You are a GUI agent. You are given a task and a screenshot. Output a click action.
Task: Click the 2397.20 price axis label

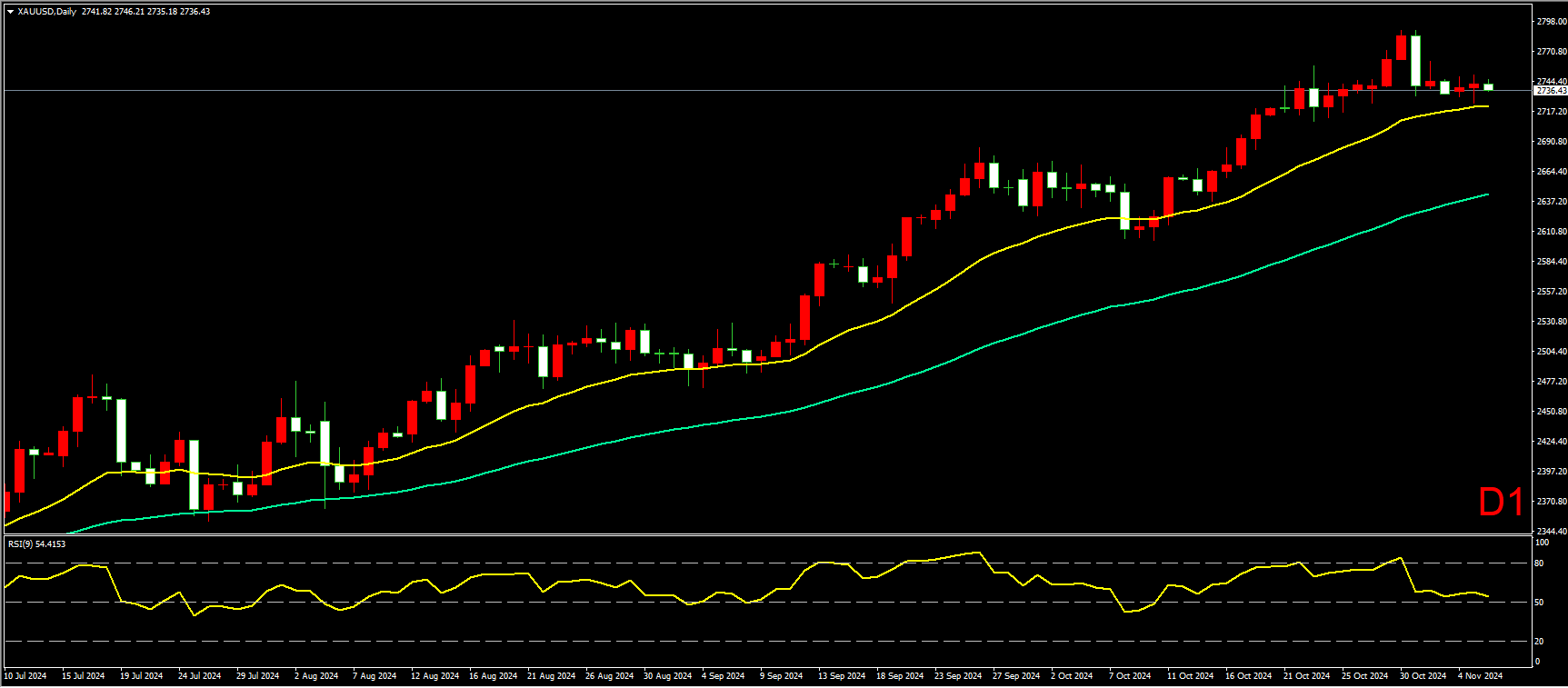(1552, 472)
